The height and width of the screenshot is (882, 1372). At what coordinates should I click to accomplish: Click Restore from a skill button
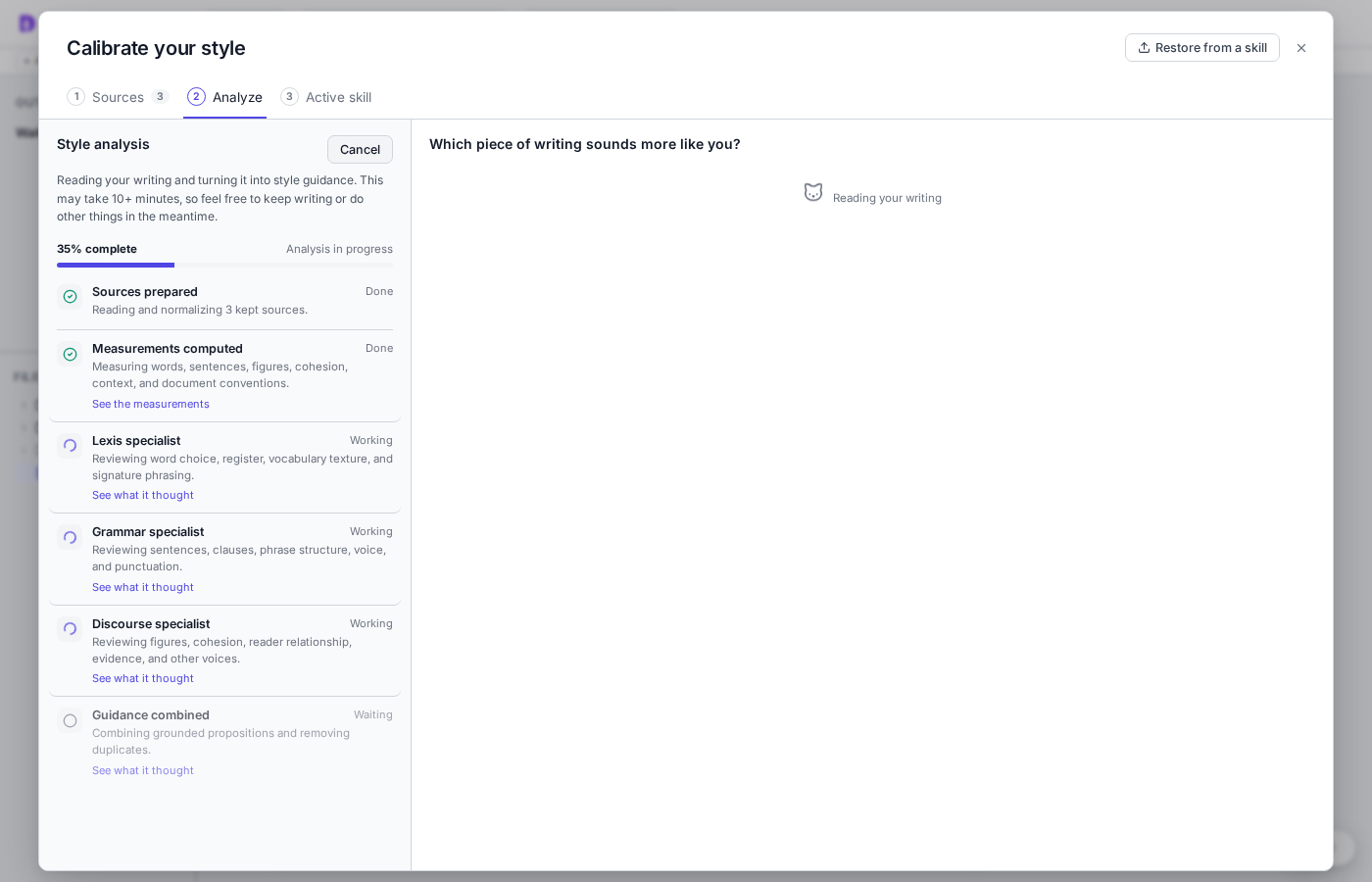pyautogui.click(x=1201, y=48)
